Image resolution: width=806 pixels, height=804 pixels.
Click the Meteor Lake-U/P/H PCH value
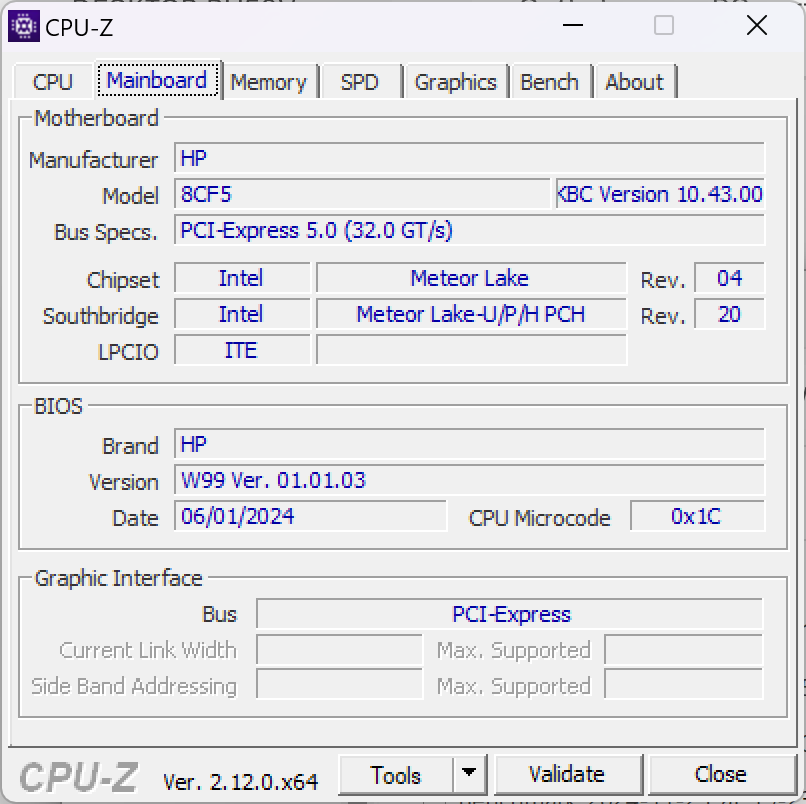pyautogui.click(x=471, y=314)
